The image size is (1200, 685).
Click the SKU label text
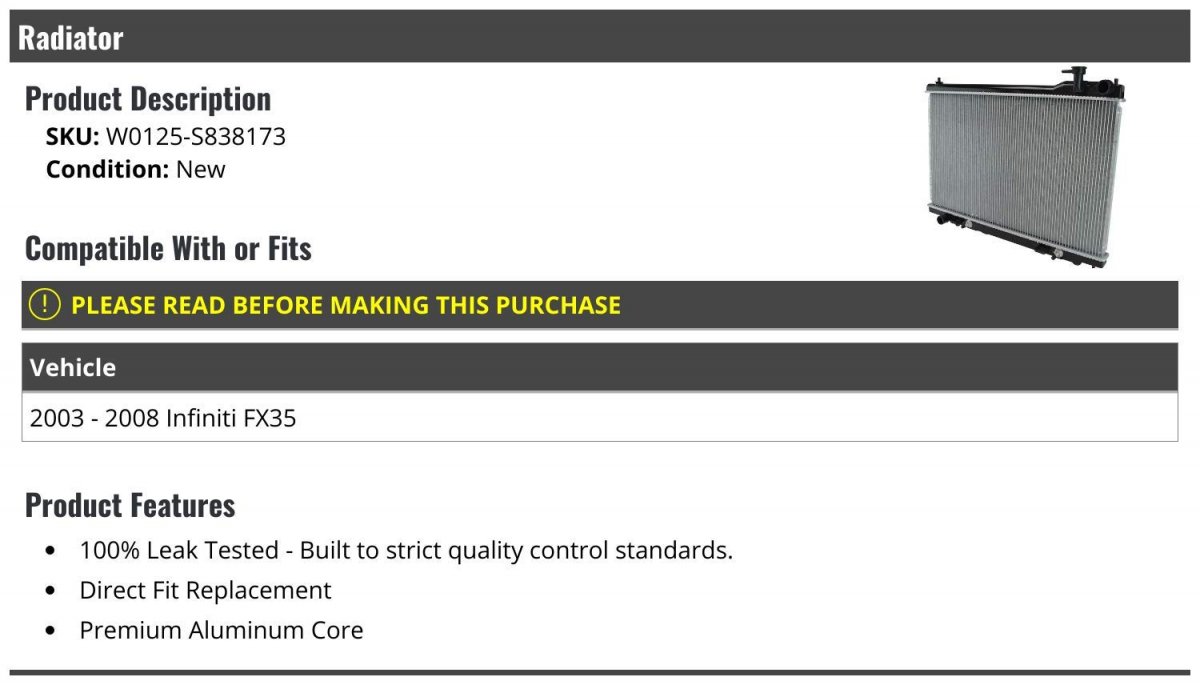tap(73, 136)
